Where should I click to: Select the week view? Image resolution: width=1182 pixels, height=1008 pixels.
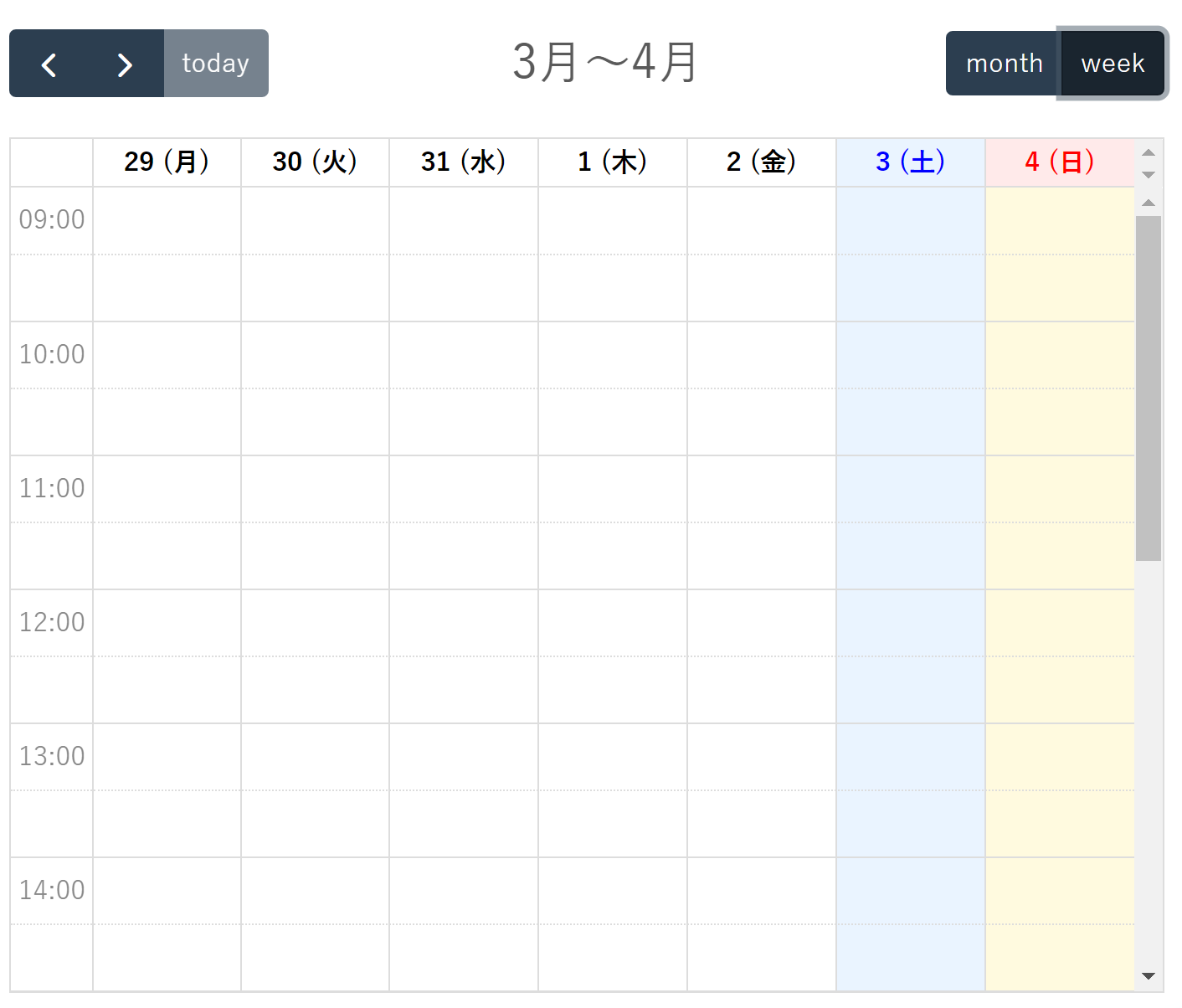tap(1112, 64)
